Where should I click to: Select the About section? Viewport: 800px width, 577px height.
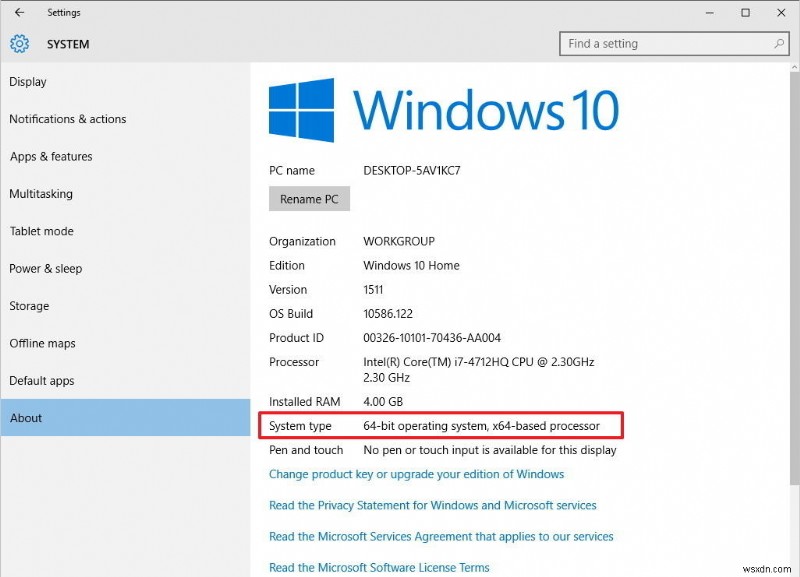(x=26, y=418)
